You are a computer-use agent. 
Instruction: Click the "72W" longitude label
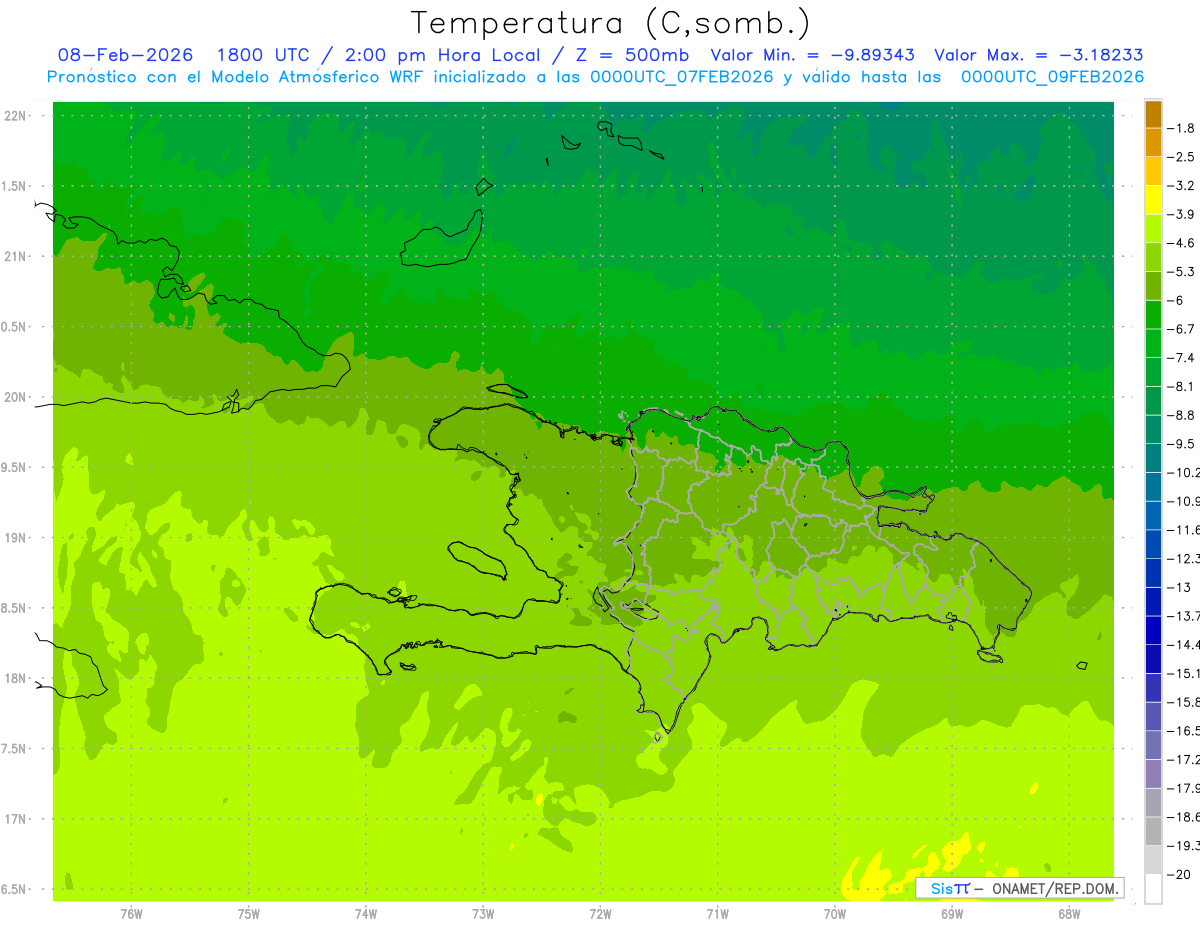(601, 914)
